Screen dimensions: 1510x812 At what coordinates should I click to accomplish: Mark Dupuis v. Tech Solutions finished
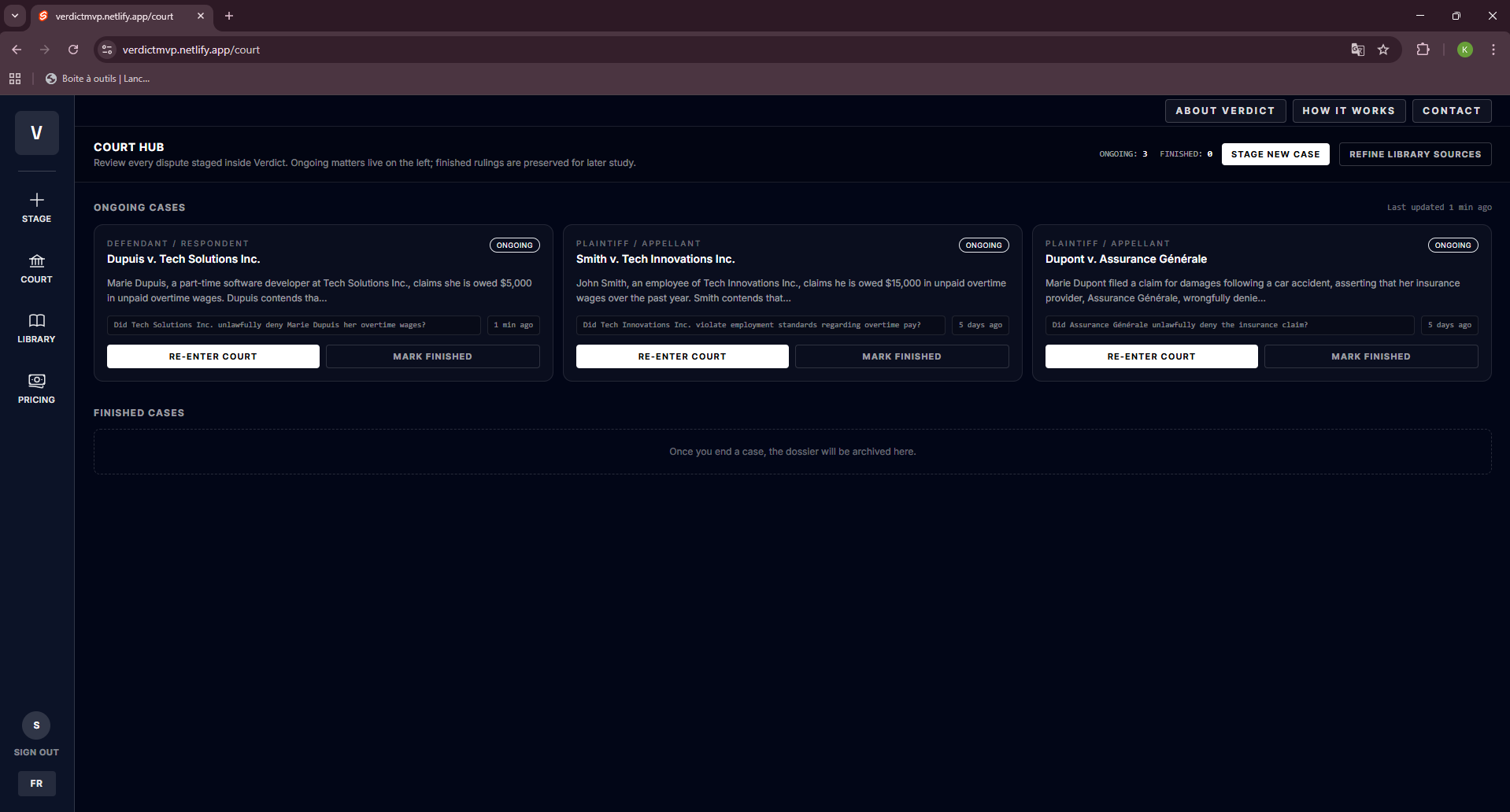433,356
